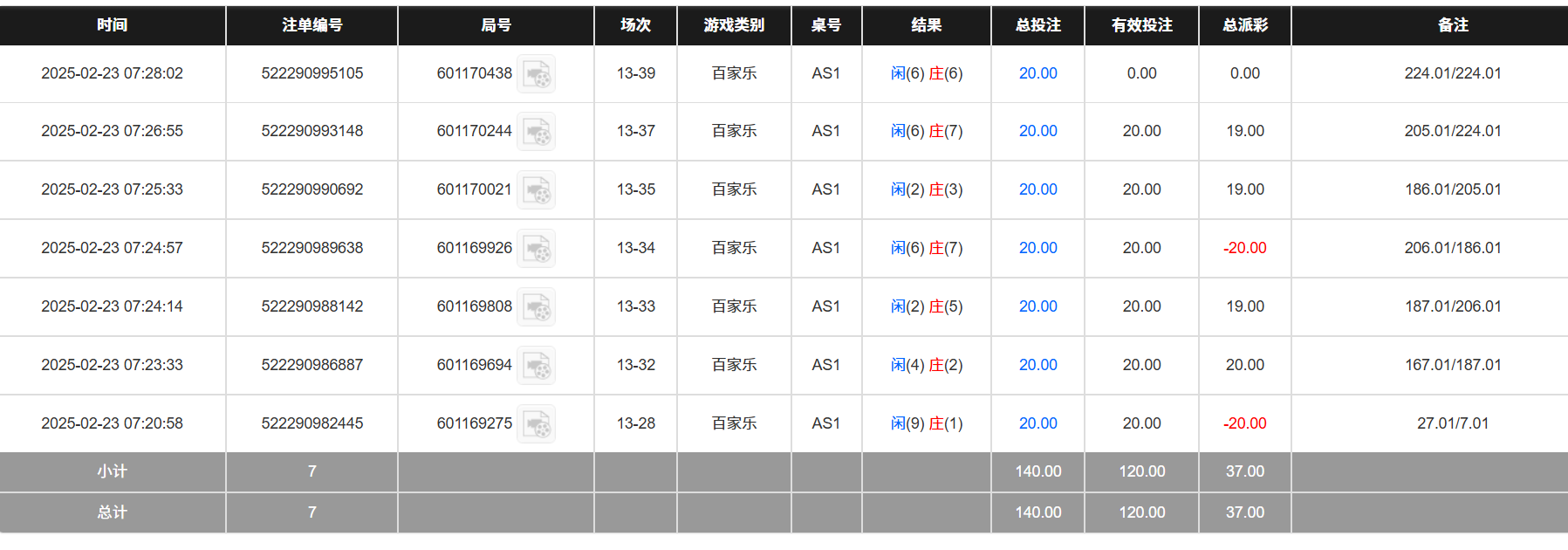
Task: Open the 20.00 bet amount for order 522290993148
Action: coord(1037,131)
